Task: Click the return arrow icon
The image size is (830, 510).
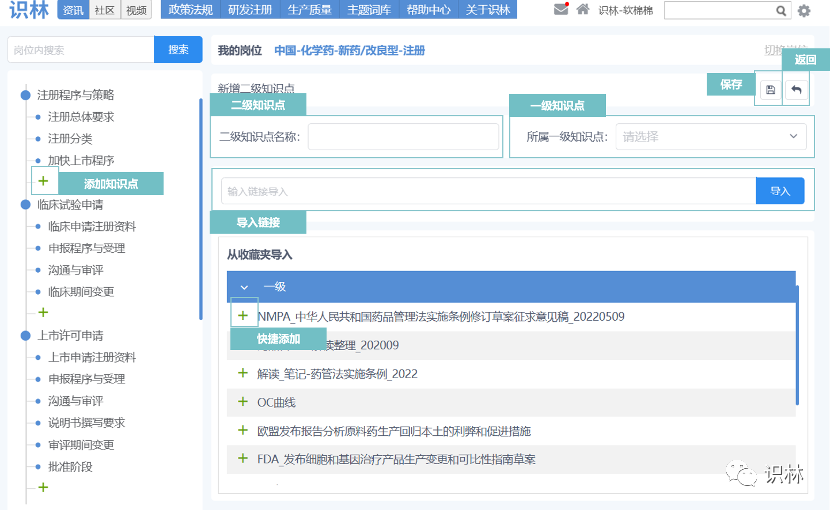Action: tap(796, 90)
